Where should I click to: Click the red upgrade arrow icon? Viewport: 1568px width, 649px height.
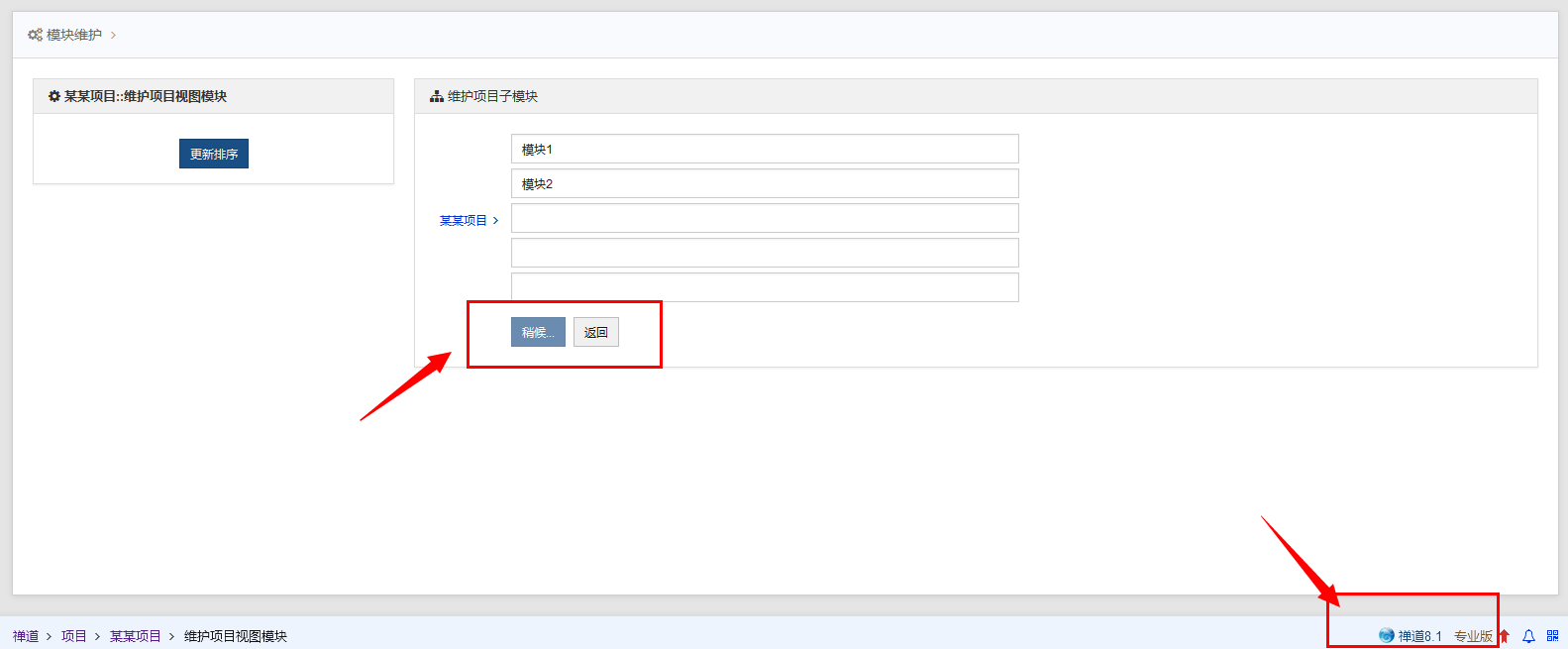pos(1504,636)
